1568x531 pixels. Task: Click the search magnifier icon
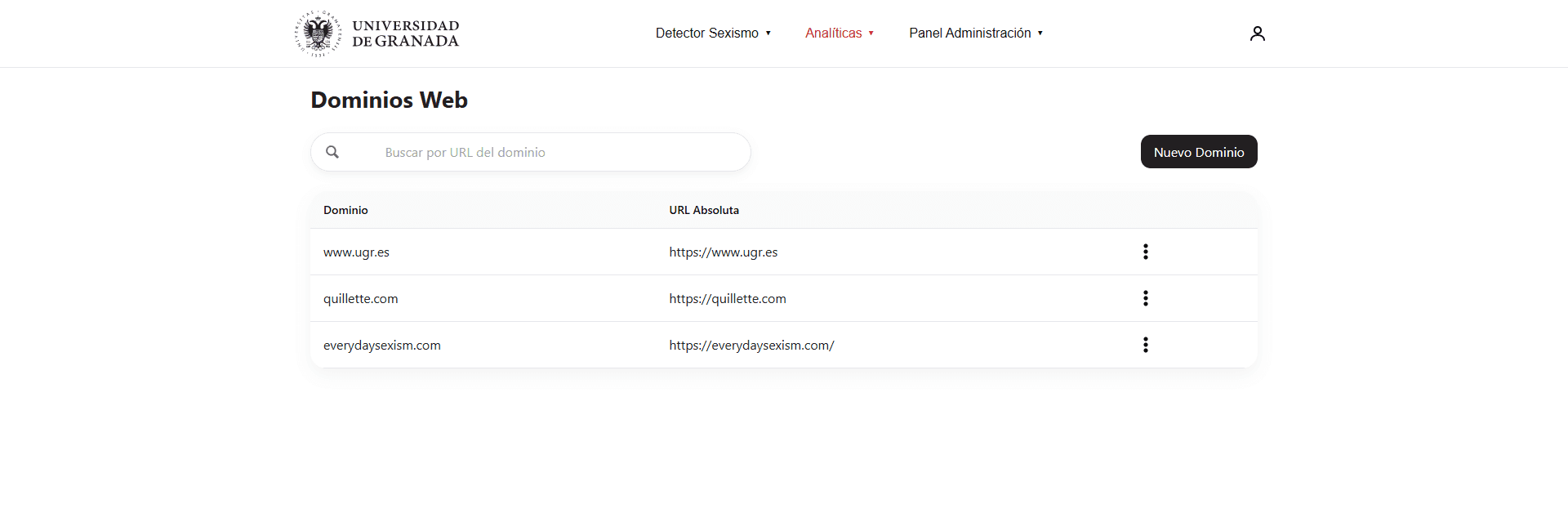[x=332, y=152]
